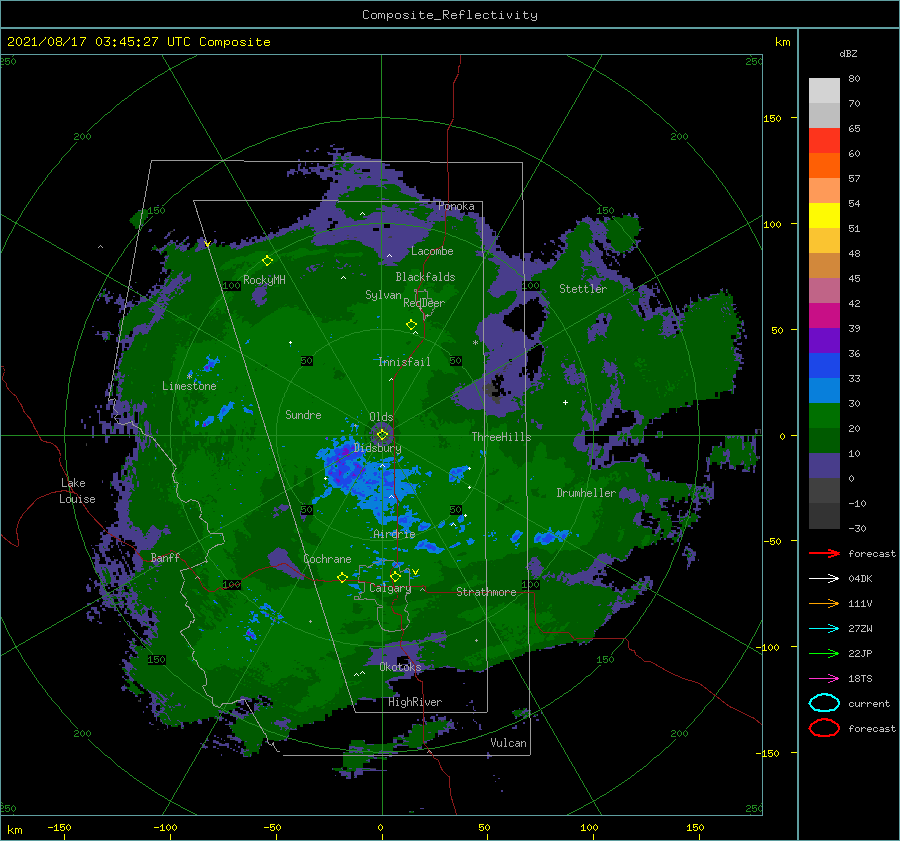Click the yellow diamond marker below RedDeer
Image resolution: width=900 pixels, height=841 pixels.
pos(412,325)
